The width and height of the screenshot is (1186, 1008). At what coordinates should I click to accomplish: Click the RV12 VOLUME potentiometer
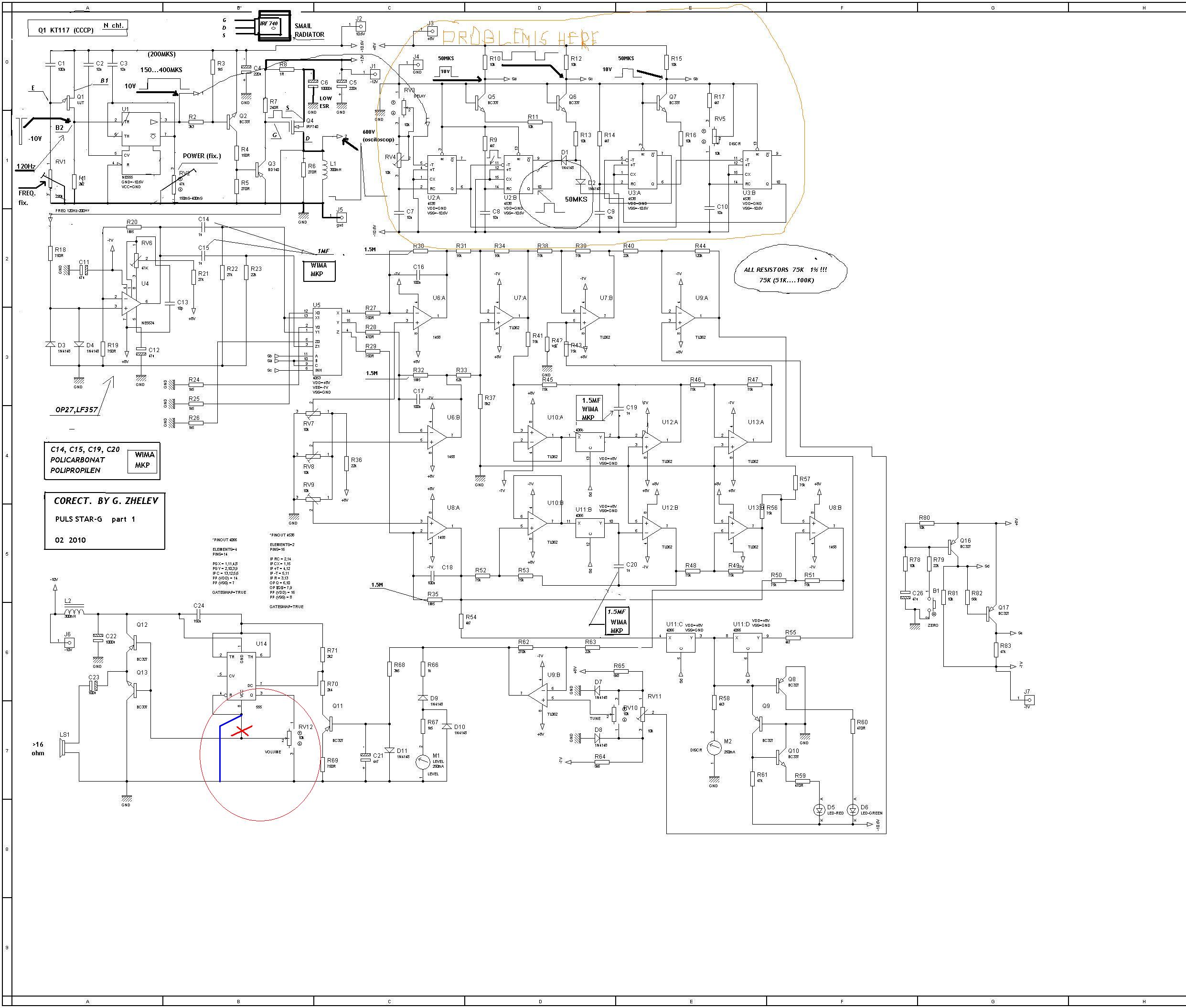click(289, 738)
